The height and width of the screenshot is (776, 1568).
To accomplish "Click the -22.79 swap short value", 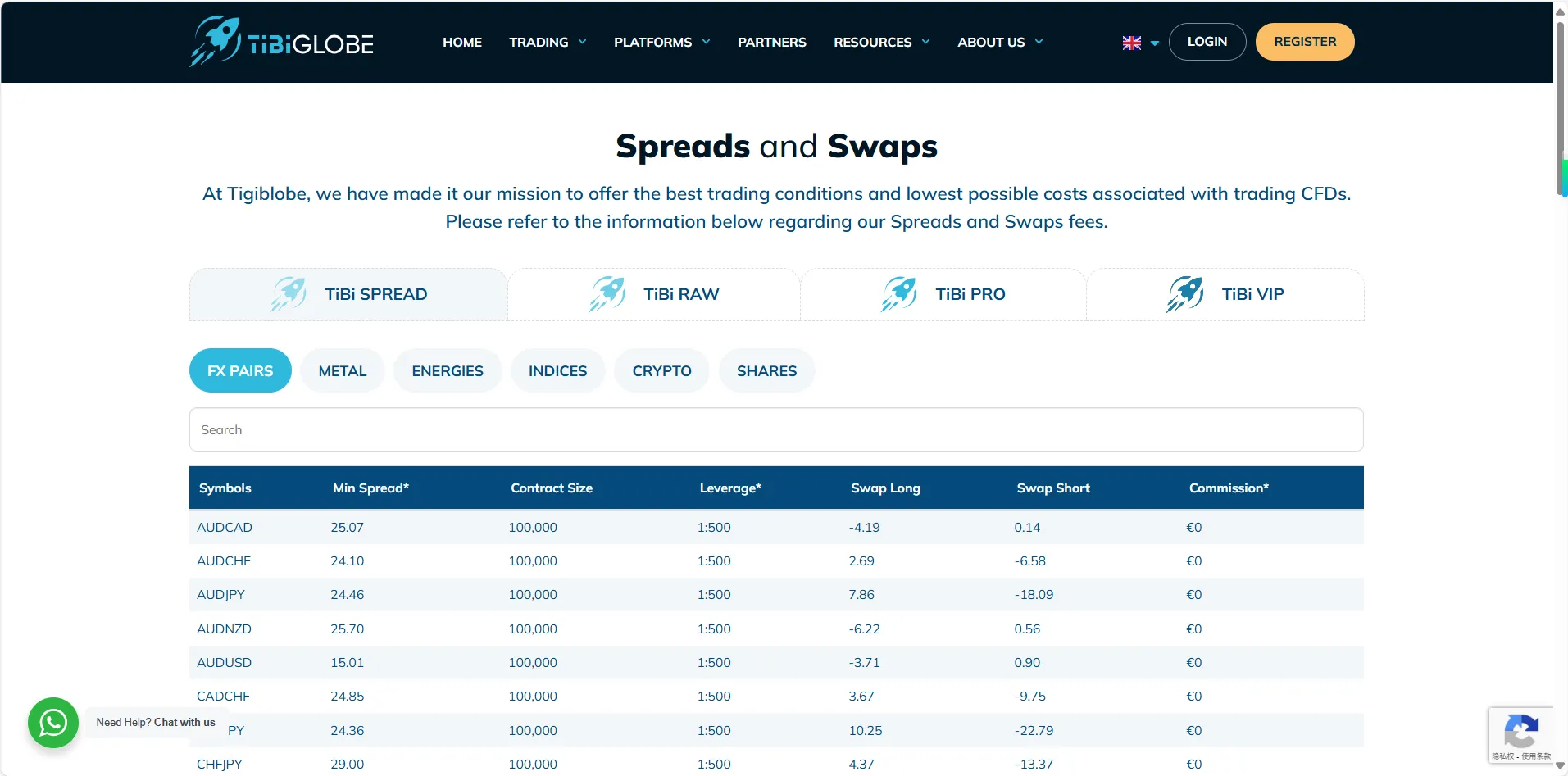I will click(1034, 730).
